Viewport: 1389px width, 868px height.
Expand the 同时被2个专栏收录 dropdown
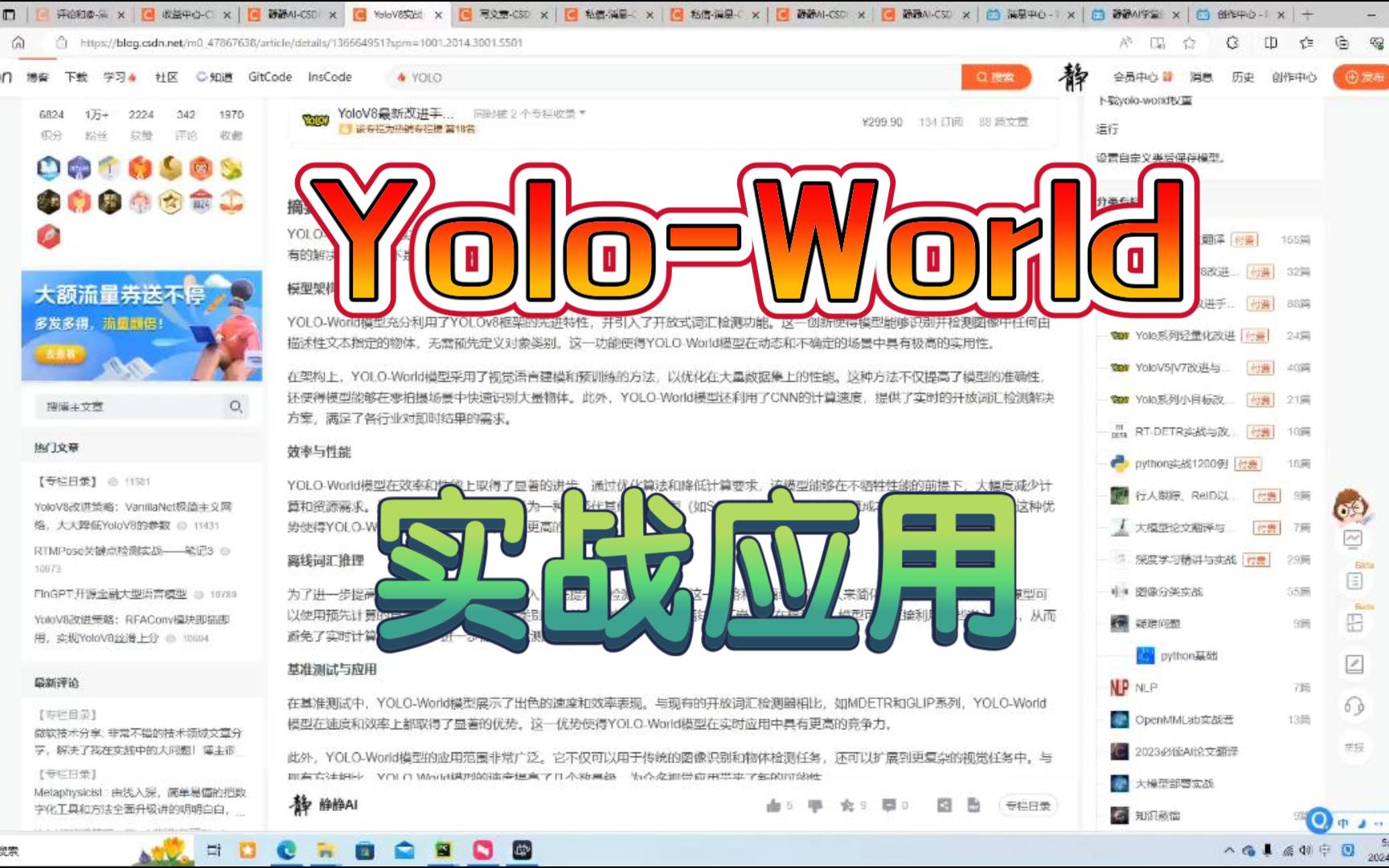point(530,113)
